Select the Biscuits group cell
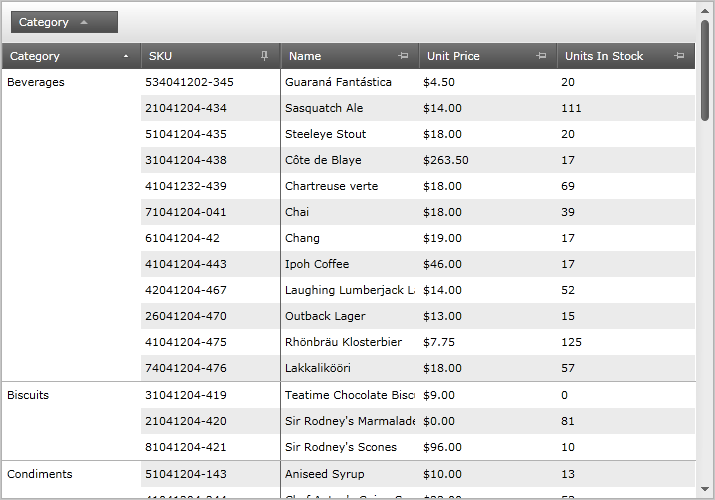Image resolution: width=715 pixels, height=500 pixels. click(29, 396)
